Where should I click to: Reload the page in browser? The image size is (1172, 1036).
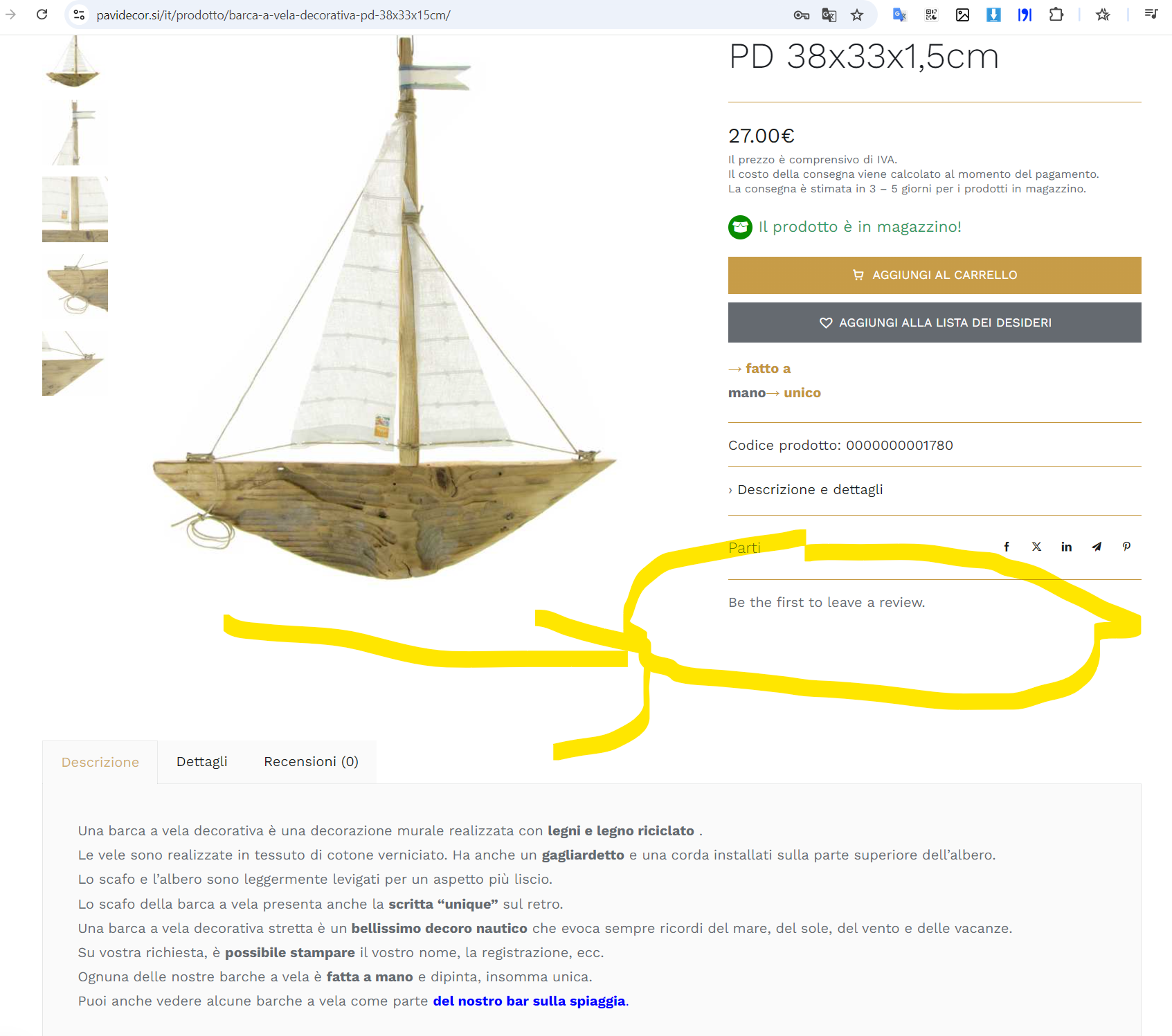(x=42, y=15)
